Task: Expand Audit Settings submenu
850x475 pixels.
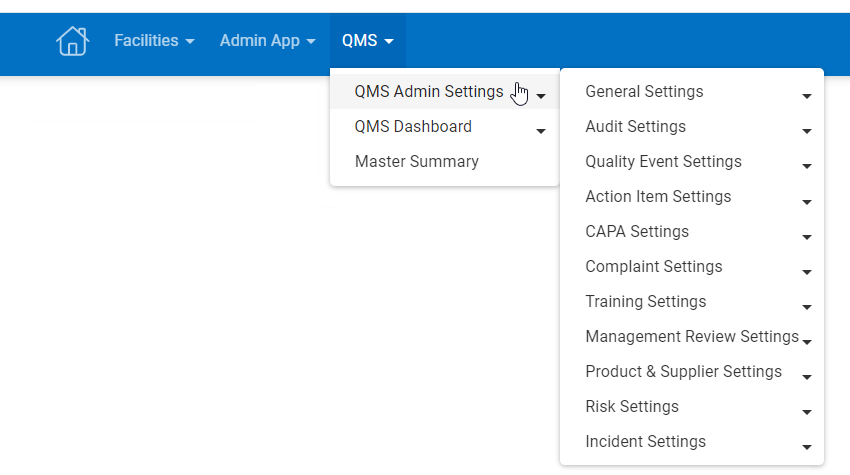Action: (x=635, y=127)
